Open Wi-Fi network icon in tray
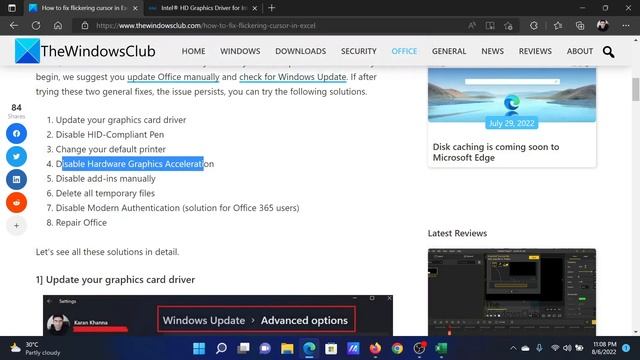Viewport: 640px width, 360px height. pyautogui.click(x=555, y=348)
